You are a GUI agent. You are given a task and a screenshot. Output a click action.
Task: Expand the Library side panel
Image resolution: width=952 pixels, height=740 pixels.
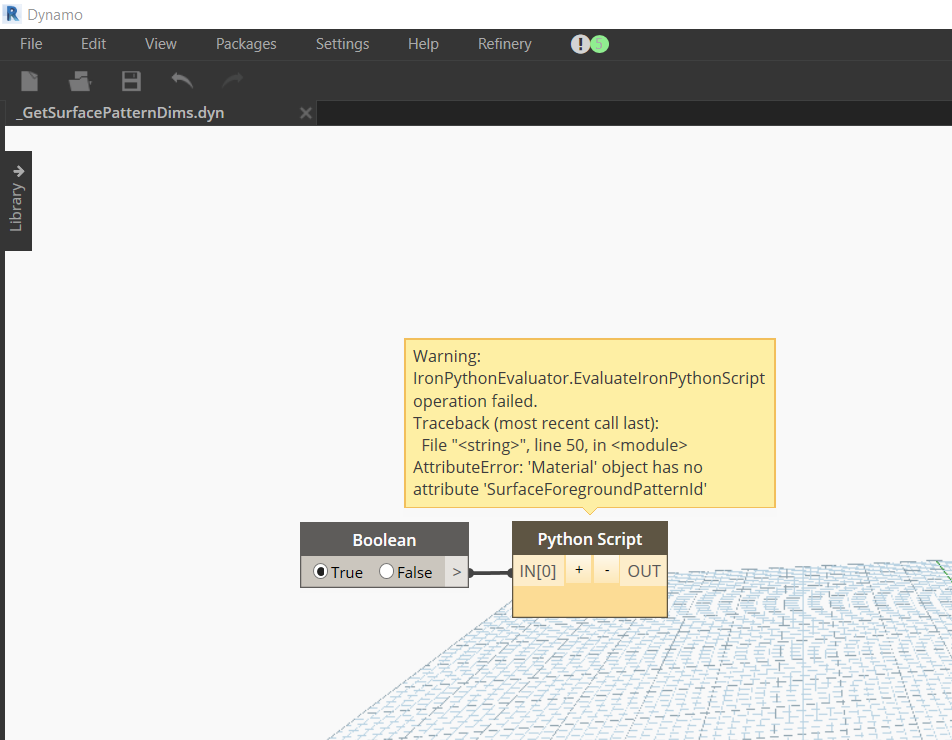pos(17,200)
